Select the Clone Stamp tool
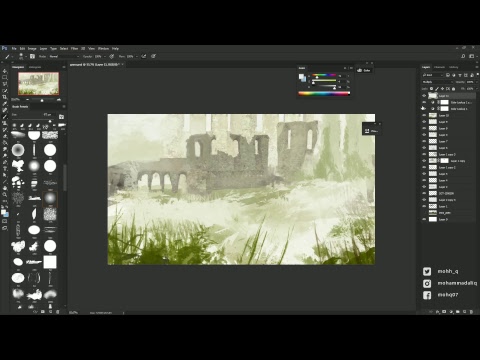The height and width of the screenshot is (360, 480). (x=5, y=123)
